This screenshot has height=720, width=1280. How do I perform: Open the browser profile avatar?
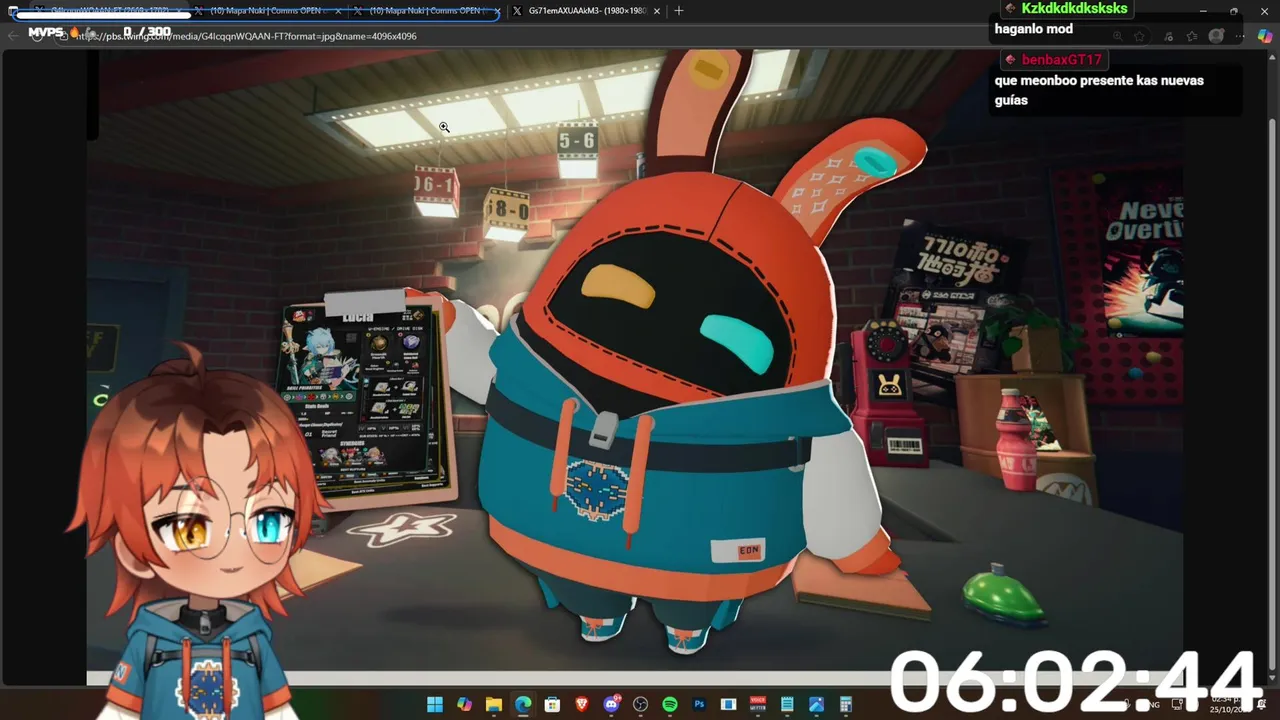tap(1216, 36)
